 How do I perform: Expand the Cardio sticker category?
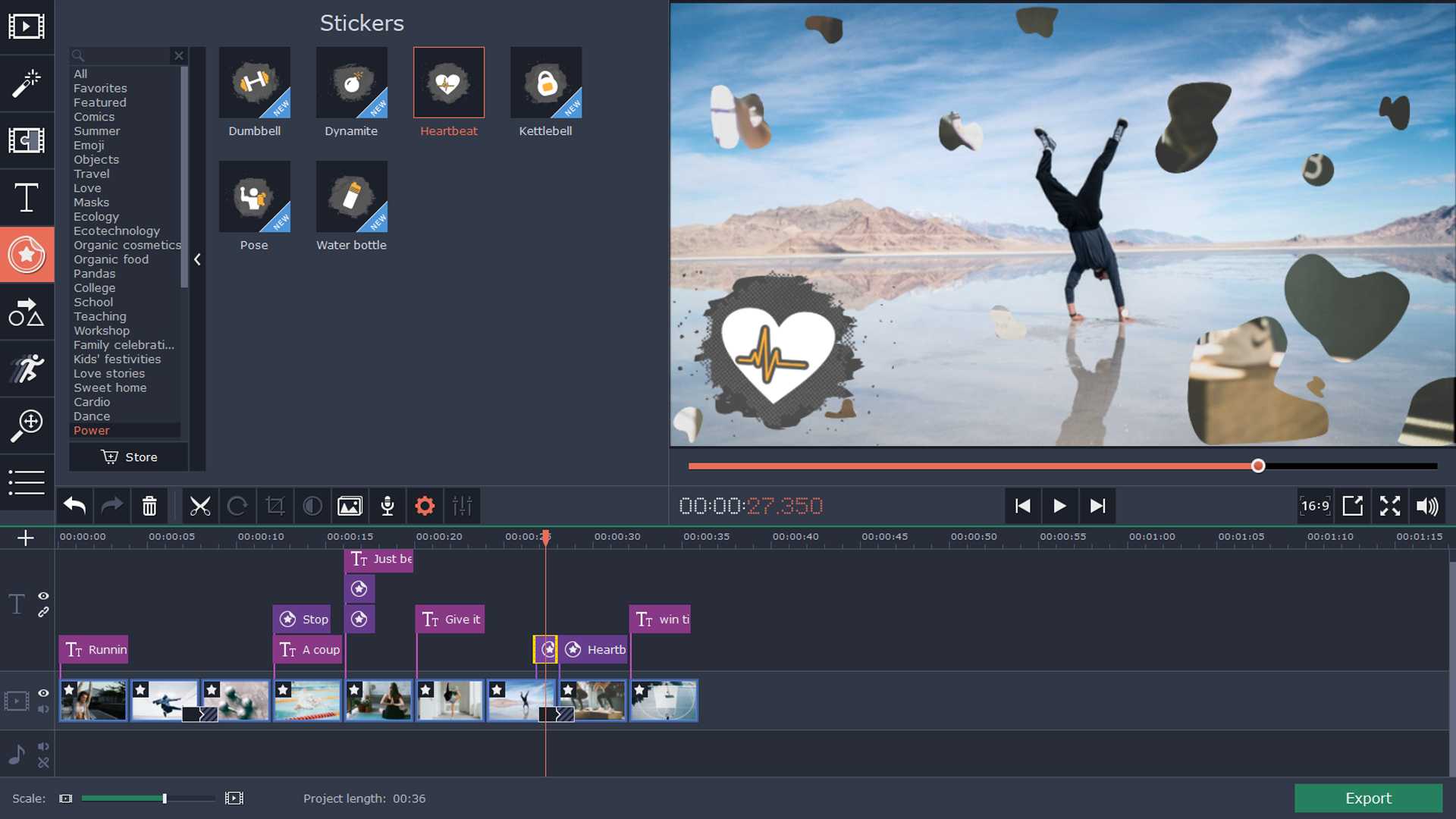point(91,401)
